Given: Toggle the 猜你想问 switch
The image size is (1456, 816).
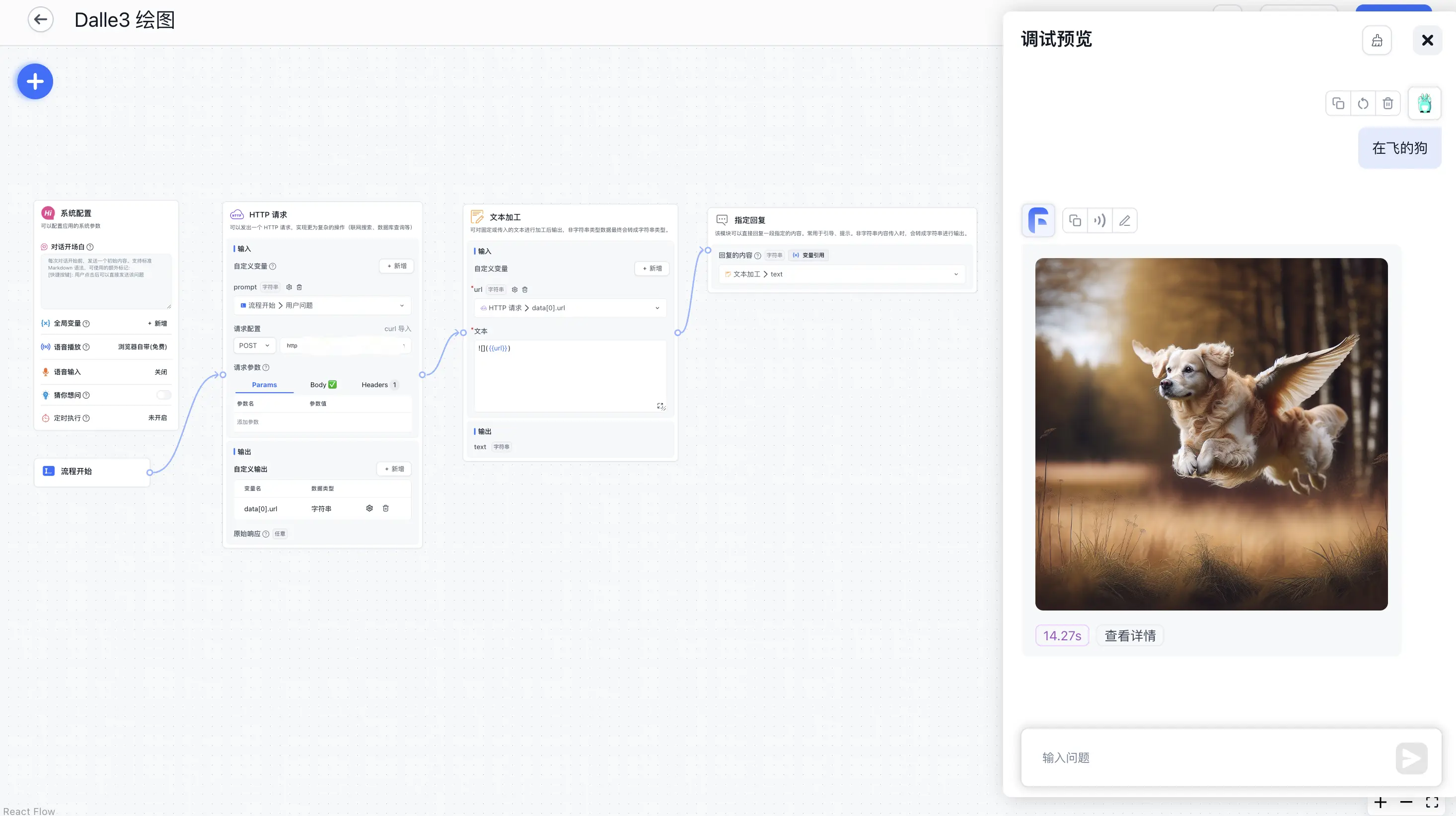Looking at the screenshot, I should coord(163,395).
